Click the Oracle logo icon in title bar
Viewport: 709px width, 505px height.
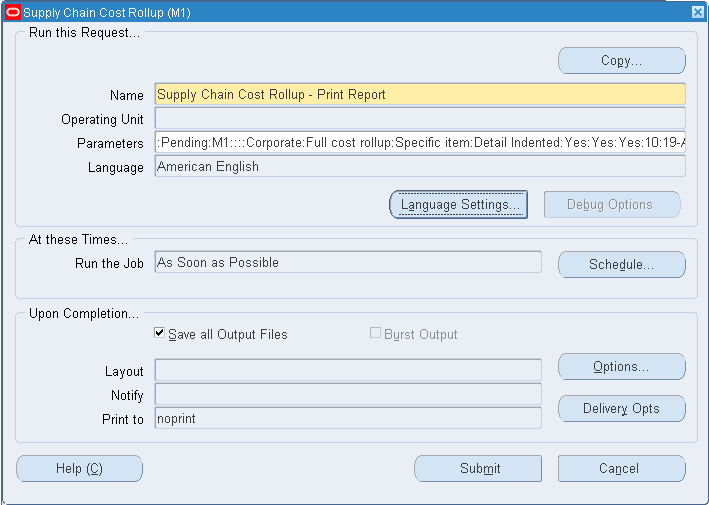13,12
